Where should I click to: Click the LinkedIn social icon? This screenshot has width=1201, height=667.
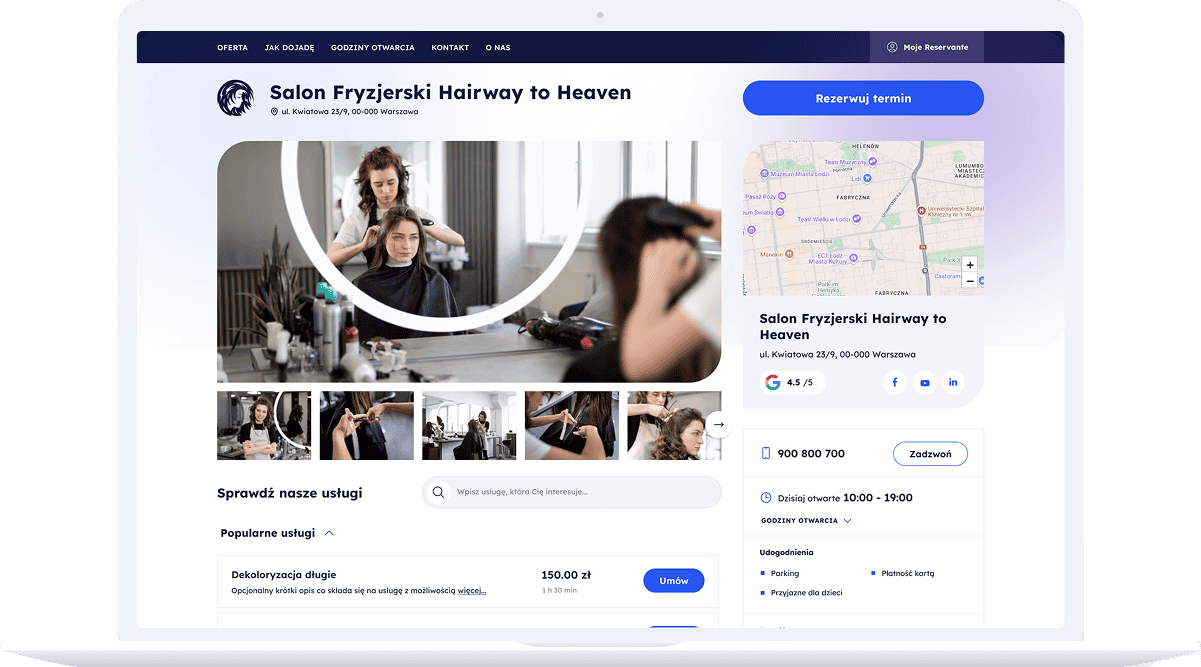point(953,382)
